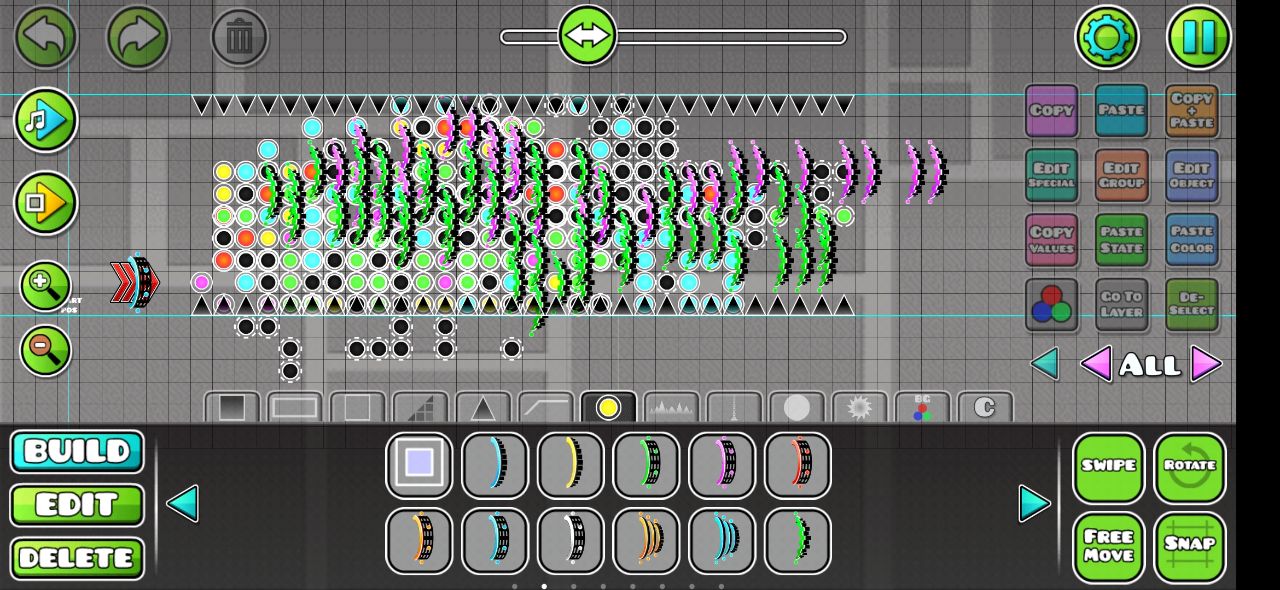Select the single cyan portal, bottom row
Screen dimensions: 1280x590
point(495,541)
